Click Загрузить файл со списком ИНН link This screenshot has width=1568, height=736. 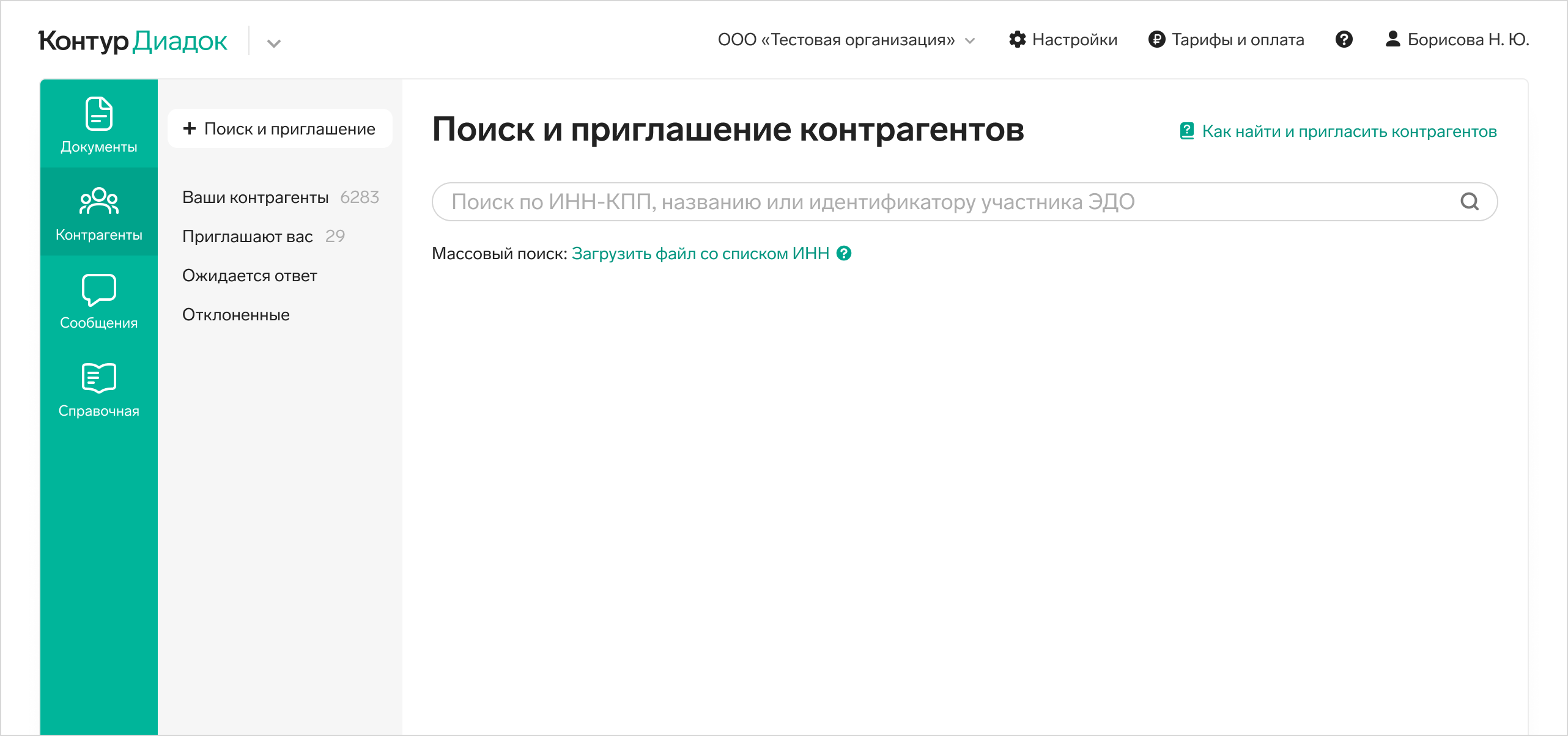pyautogui.click(x=700, y=254)
